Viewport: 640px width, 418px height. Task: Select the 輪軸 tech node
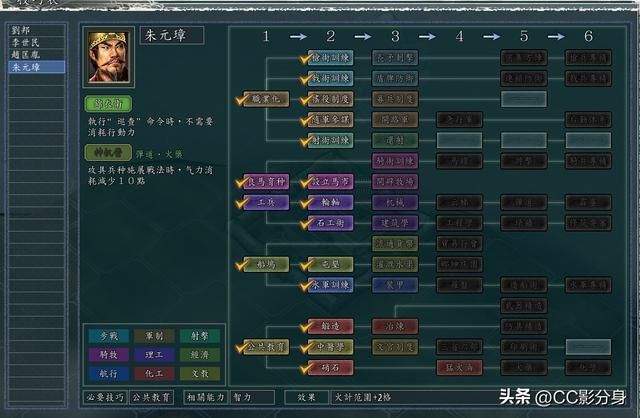[330, 202]
